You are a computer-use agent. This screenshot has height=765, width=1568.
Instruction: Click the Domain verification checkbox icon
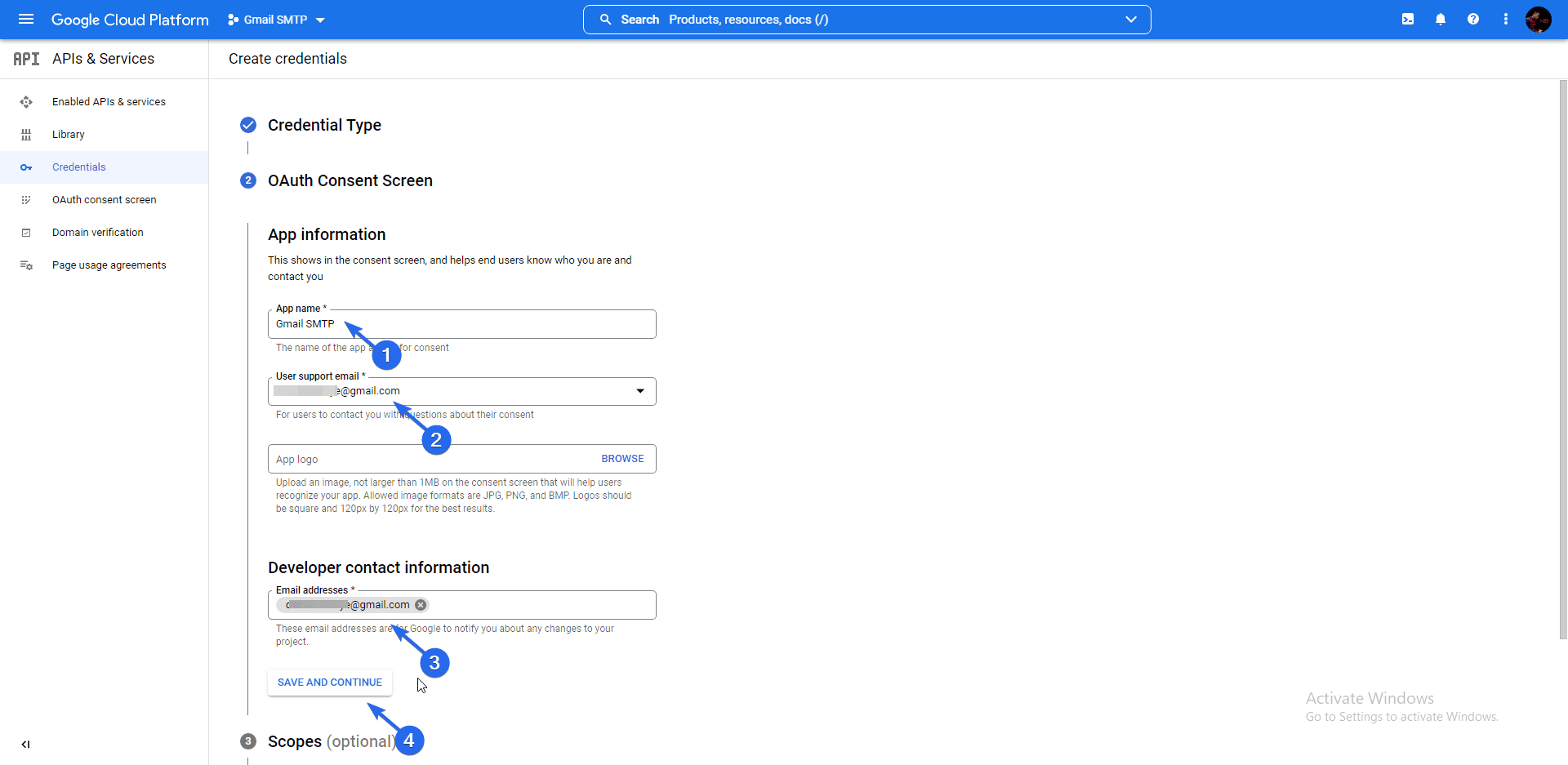[26, 233]
